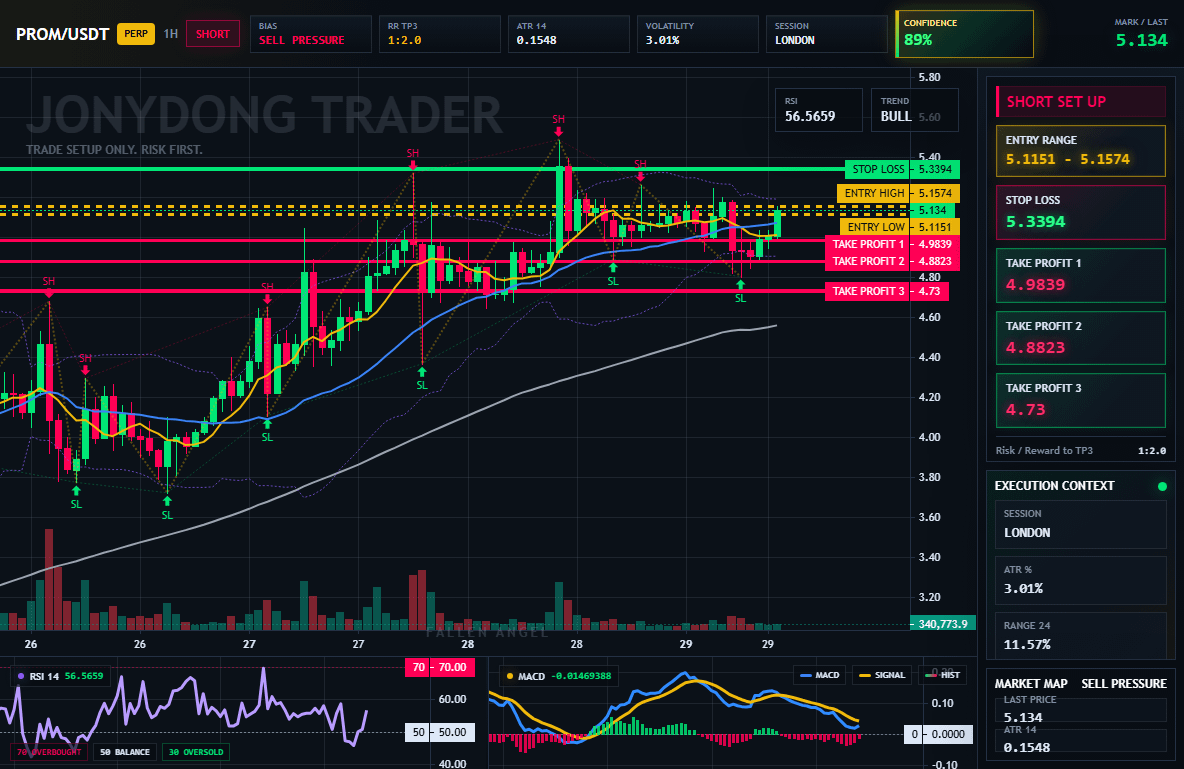Open the sidebar SESSION LONDON card

[1081, 523]
